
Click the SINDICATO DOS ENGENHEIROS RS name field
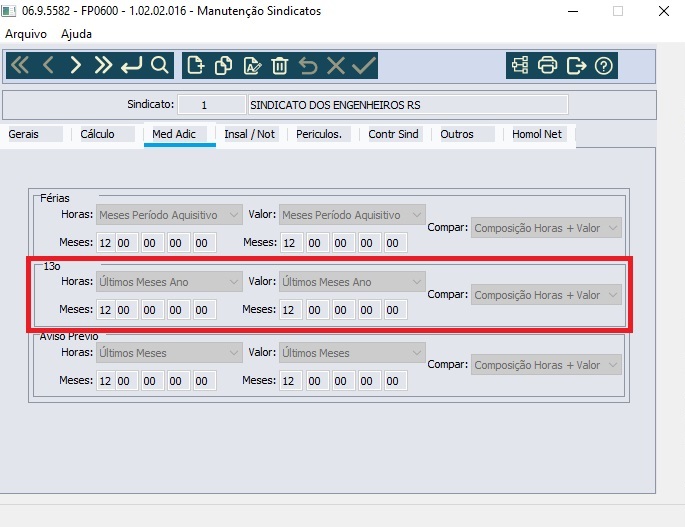[408, 105]
